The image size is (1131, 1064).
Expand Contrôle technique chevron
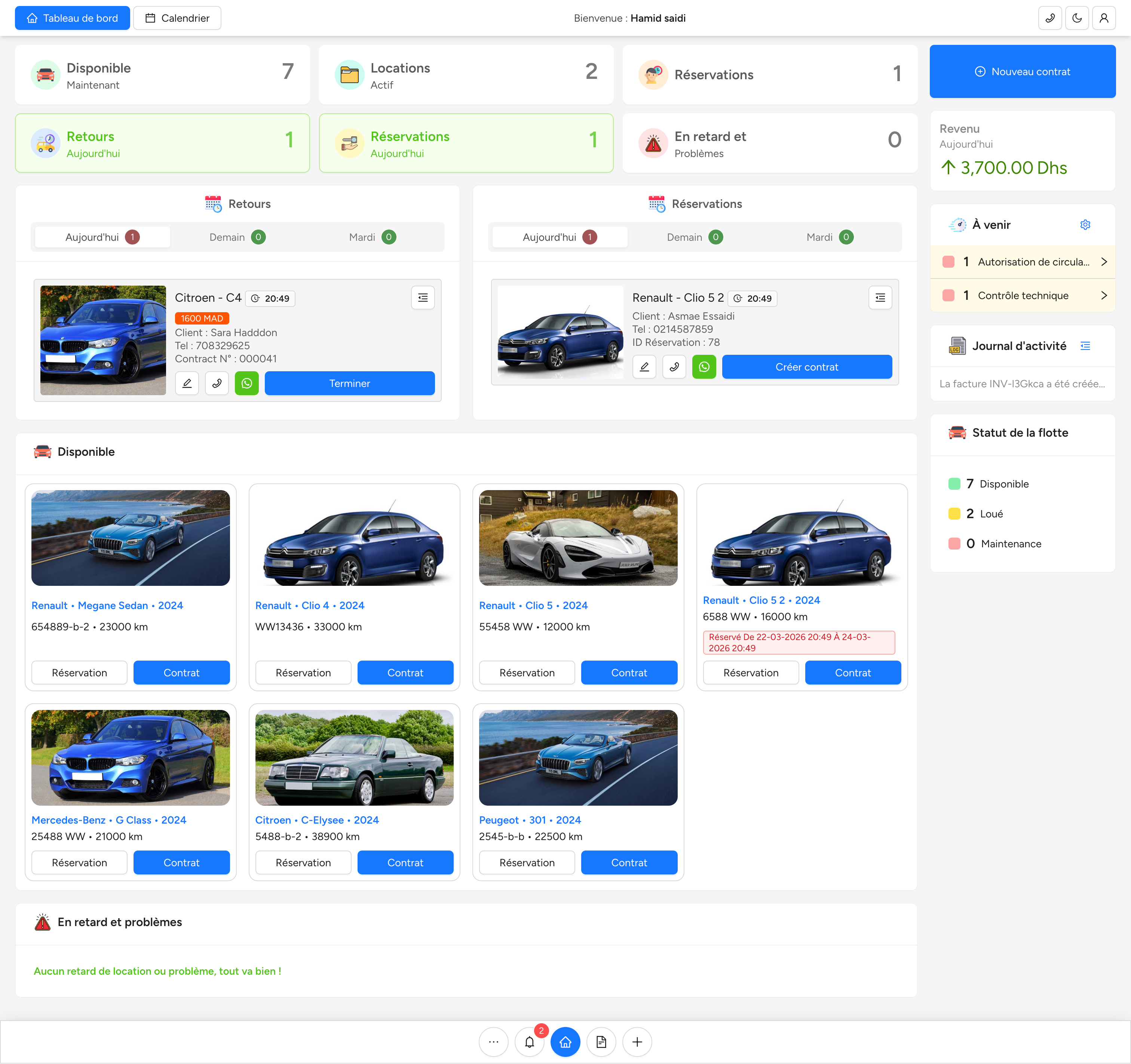click(x=1104, y=295)
